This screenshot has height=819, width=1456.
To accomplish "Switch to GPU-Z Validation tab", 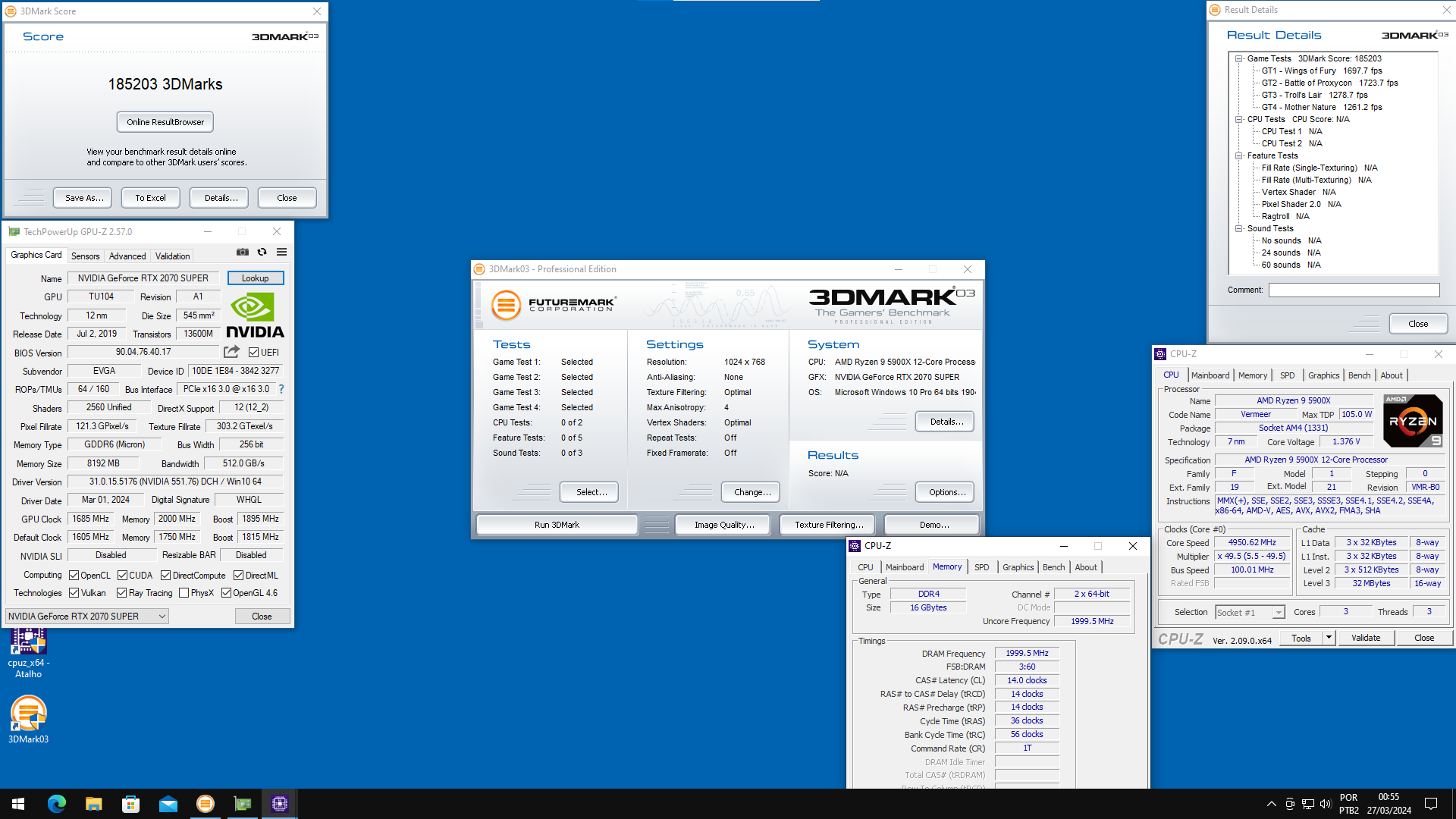I will point(173,256).
